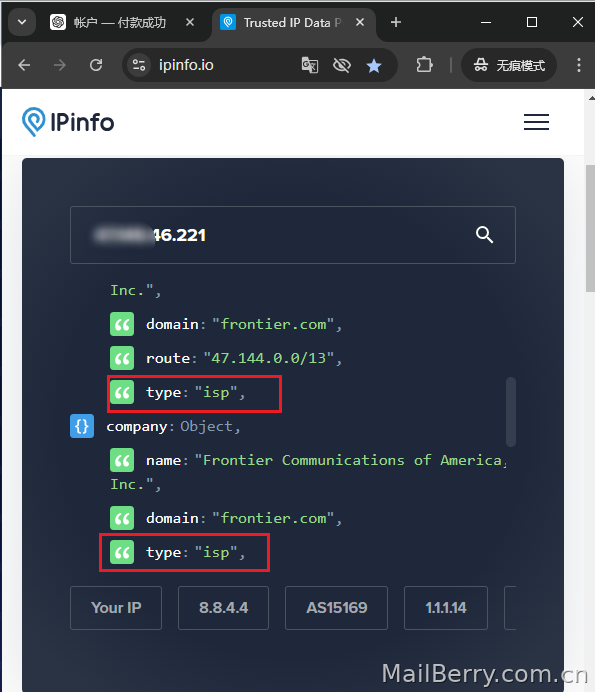Click the ipinfo.io address bar URL
Viewport: 595px width, 692px height.
[x=186, y=65]
